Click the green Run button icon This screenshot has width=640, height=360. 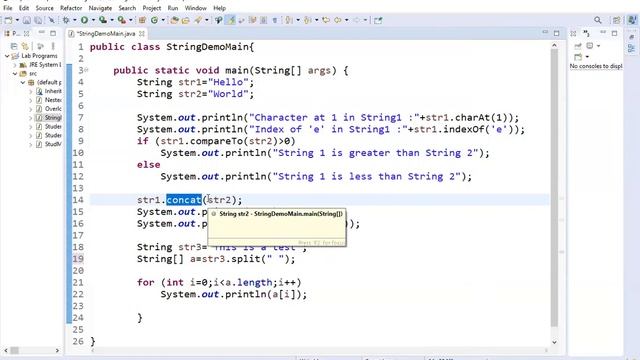pos(84,20)
